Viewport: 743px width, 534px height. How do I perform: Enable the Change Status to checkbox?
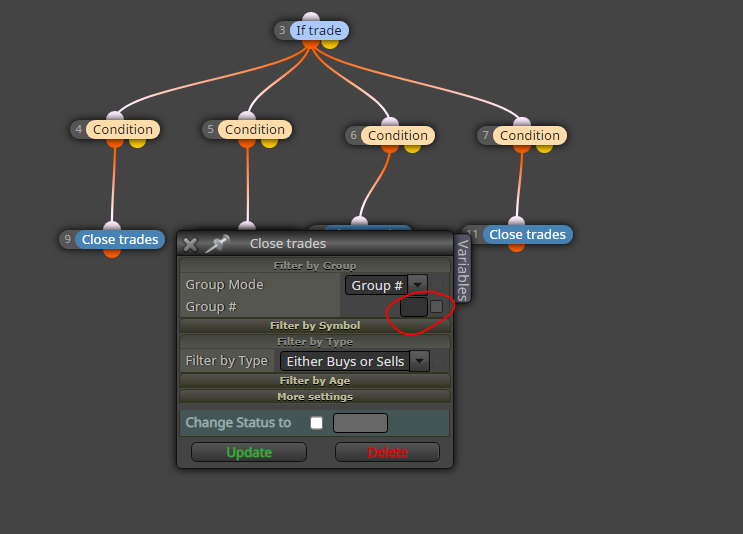click(317, 423)
